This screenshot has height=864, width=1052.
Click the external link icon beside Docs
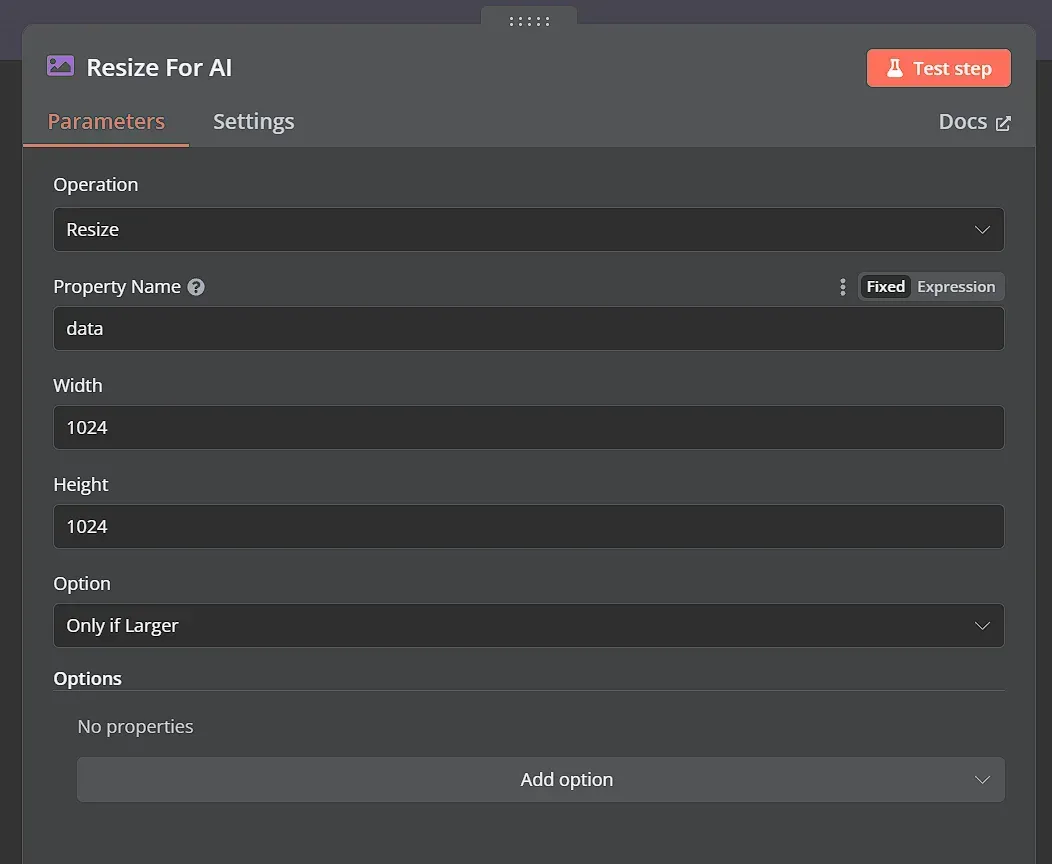tap(1004, 120)
